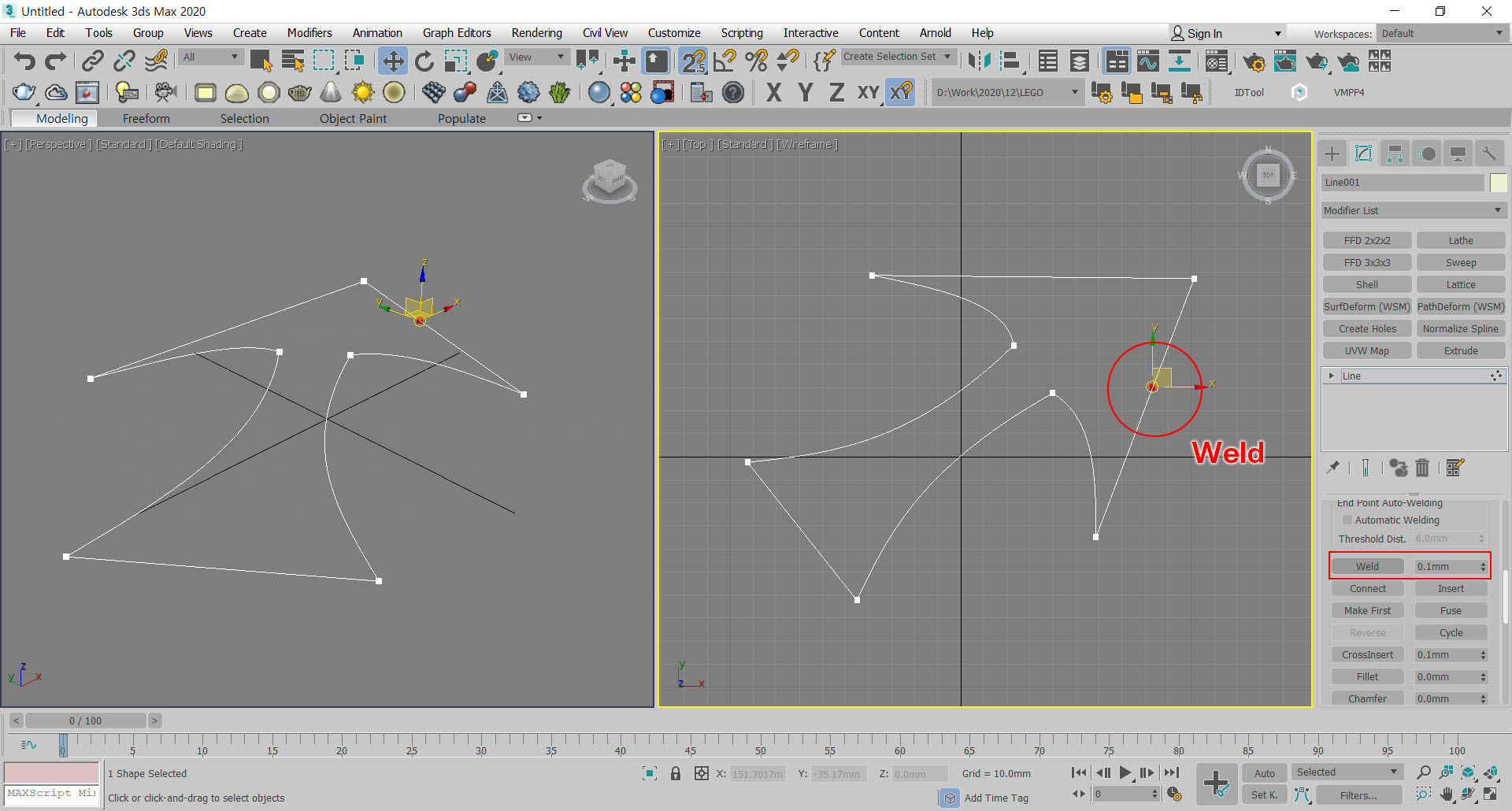Click the Select Object arrow tool

[x=261, y=61]
